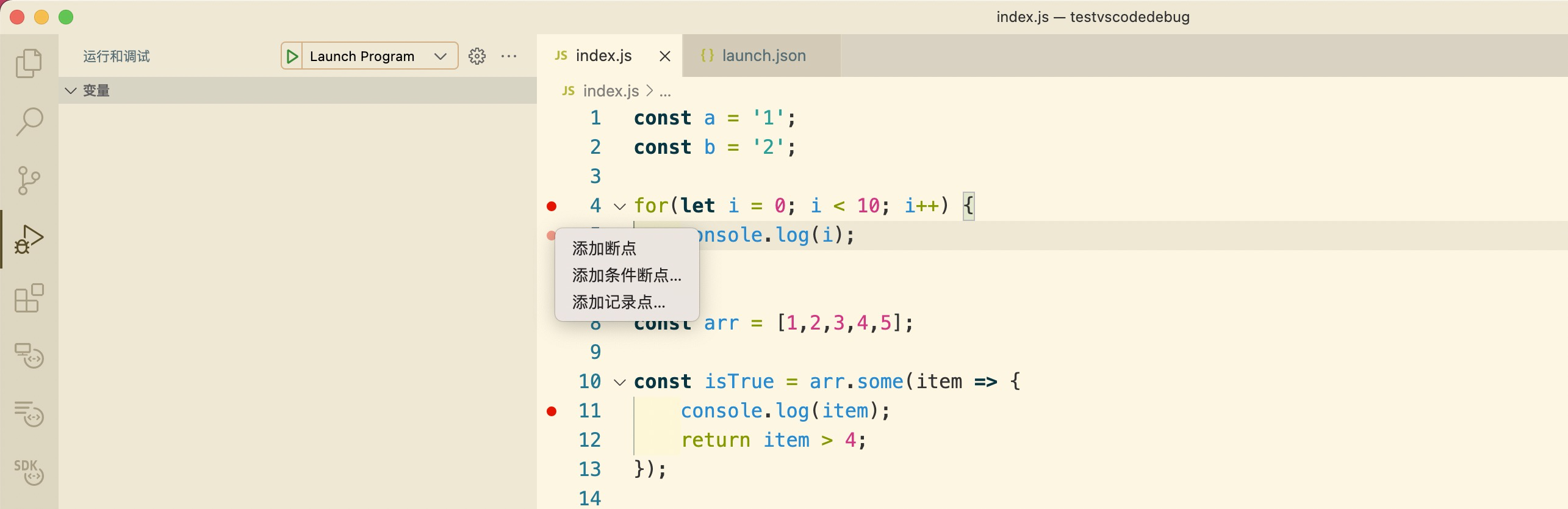
Task: Click line number 9 in the gutter
Action: tap(595, 352)
